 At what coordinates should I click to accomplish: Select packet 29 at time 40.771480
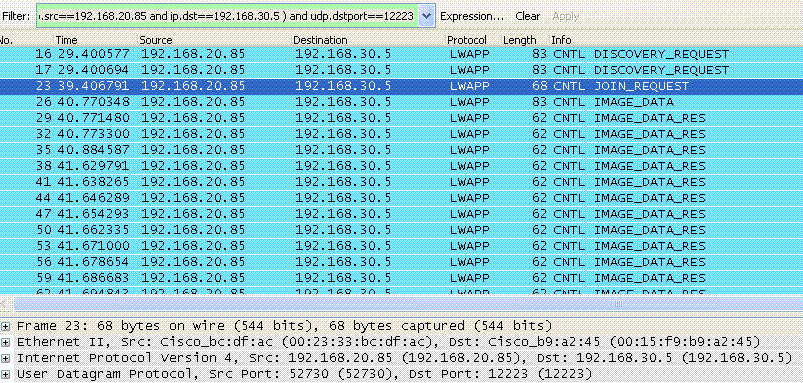pyautogui.click(x=402, y=118)
